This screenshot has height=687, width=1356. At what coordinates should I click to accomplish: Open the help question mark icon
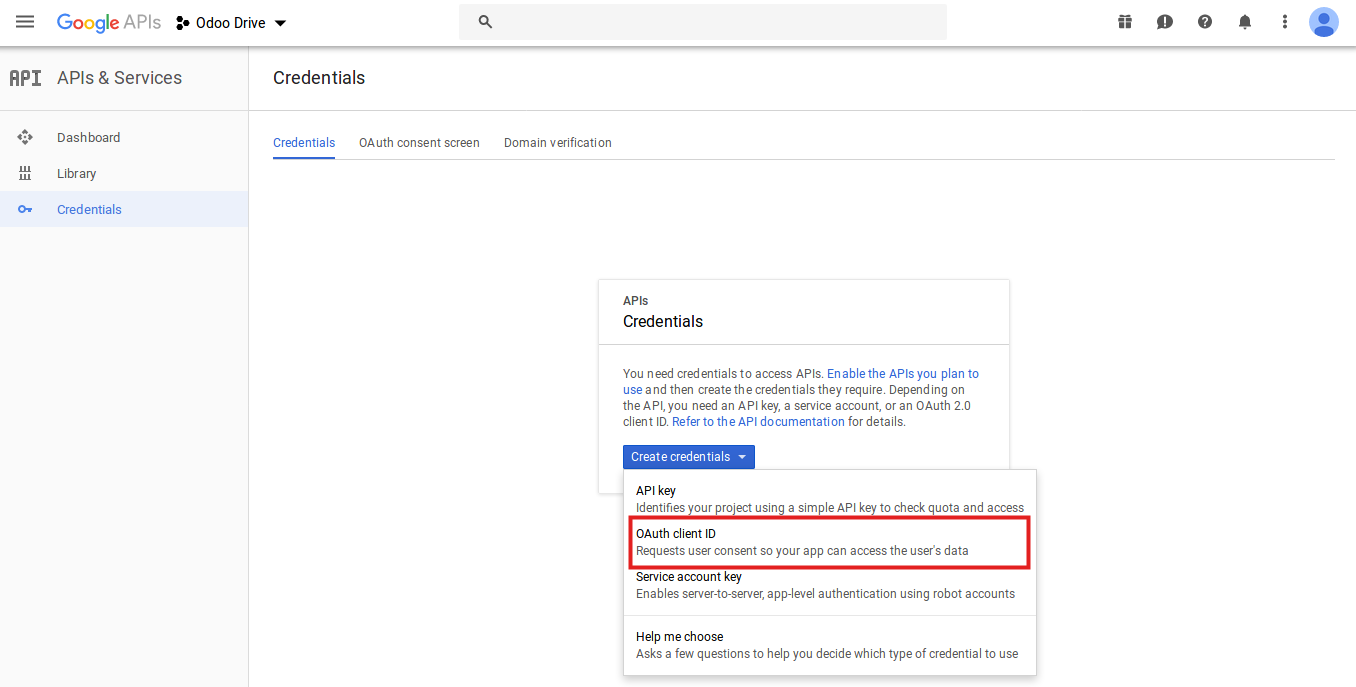pos(1205,22)
